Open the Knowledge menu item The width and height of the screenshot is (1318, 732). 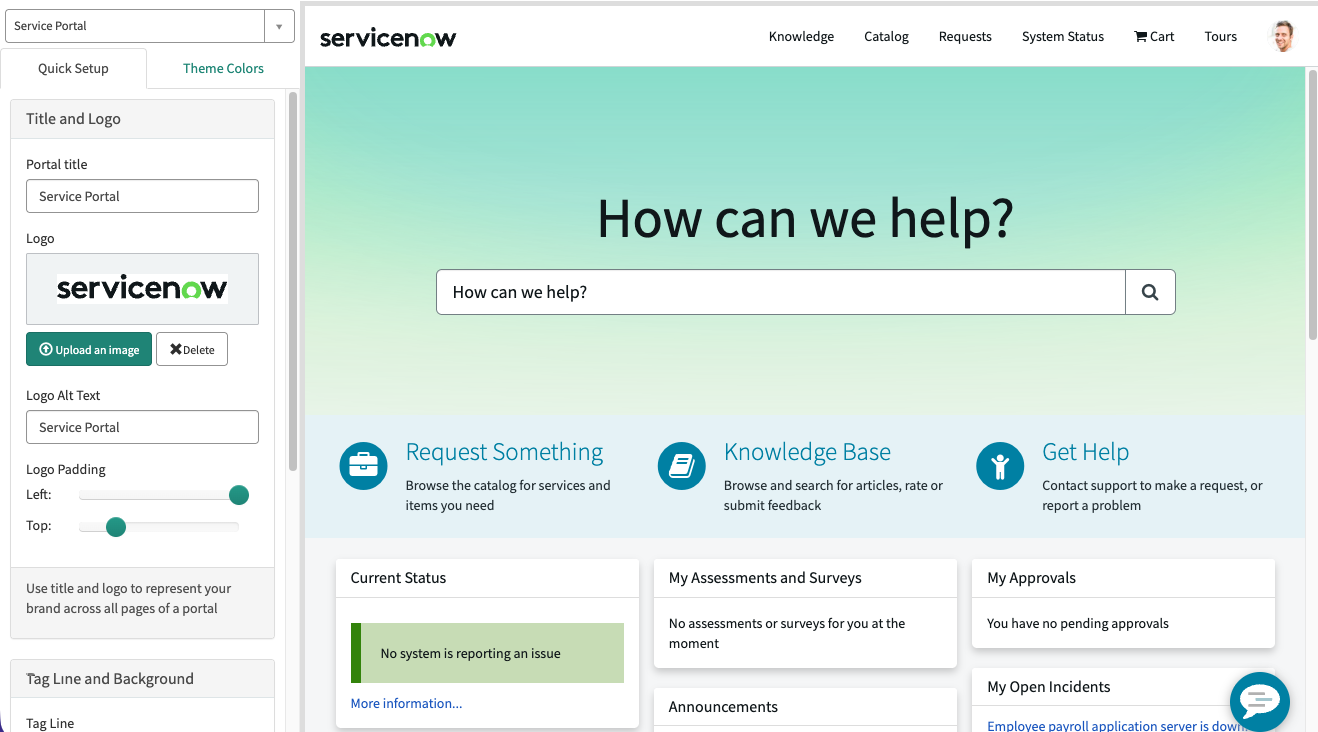coord(801,37)
